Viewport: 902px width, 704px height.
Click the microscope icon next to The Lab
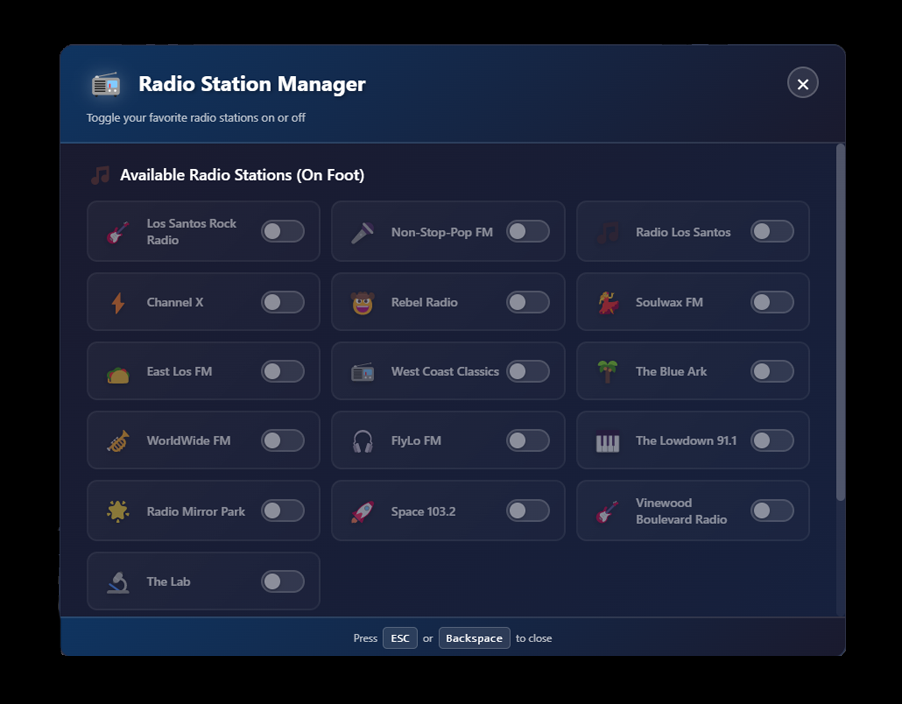click(x=119, y=581)
